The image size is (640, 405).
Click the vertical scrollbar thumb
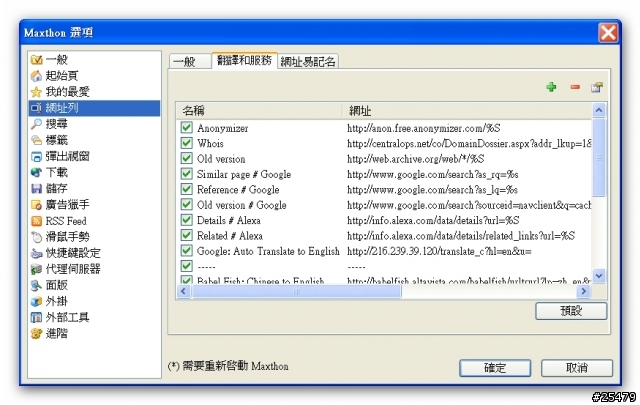[x=599, y=158]
